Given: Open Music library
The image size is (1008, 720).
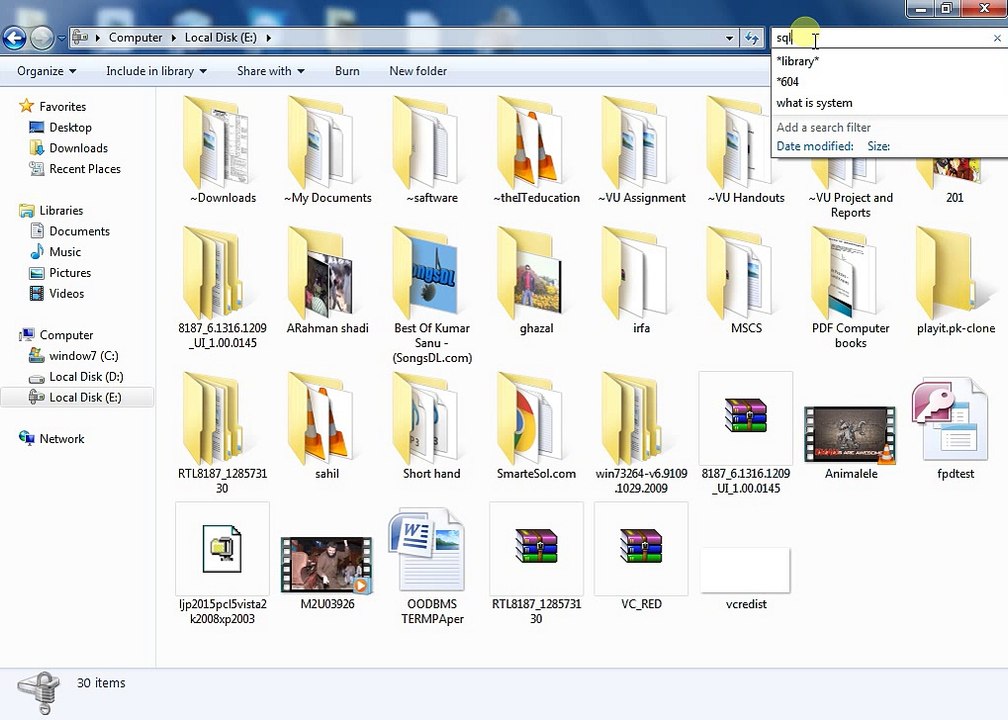Looking at the screenshot, I should 55,251.
